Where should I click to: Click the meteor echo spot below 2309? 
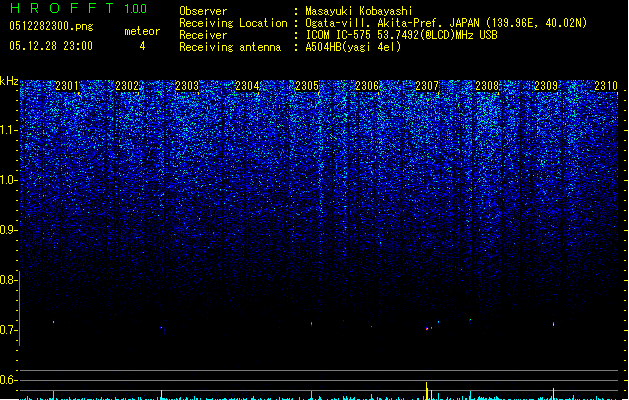pyautogui.click(x=554, y=324)
